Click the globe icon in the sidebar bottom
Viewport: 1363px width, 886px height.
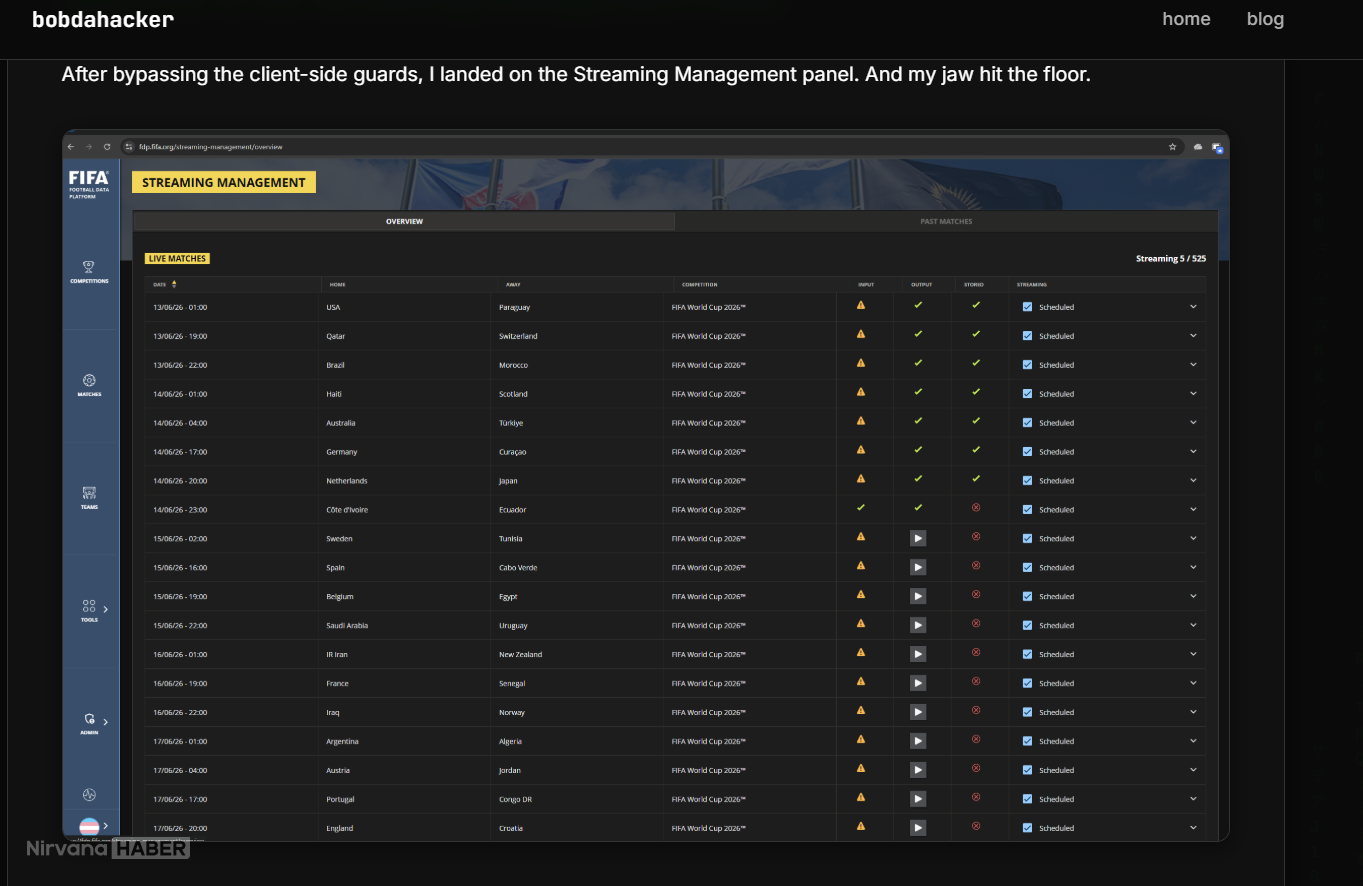[x=89, y=795]
